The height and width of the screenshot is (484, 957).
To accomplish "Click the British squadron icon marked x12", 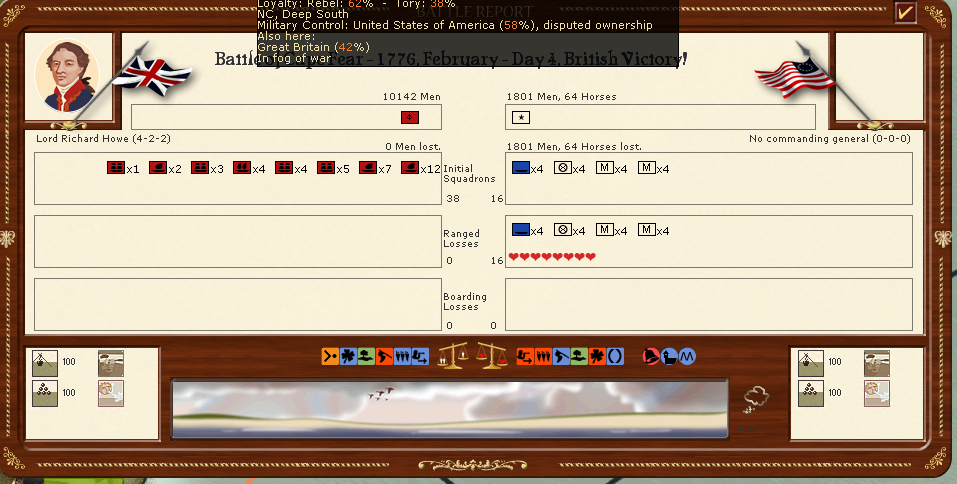I will tap(409, 168).
